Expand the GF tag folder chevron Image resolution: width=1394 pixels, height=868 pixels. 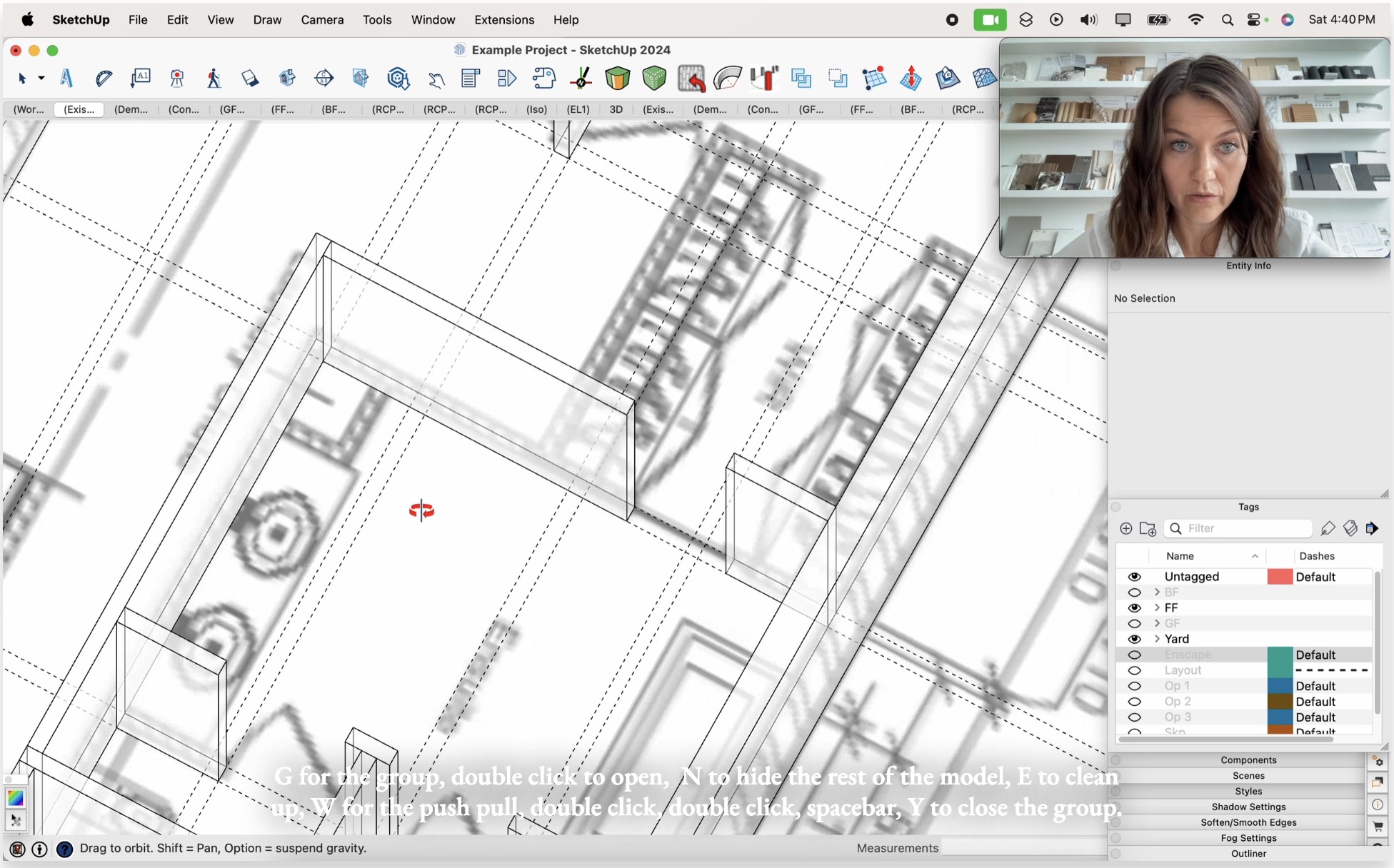(1157, 623)
